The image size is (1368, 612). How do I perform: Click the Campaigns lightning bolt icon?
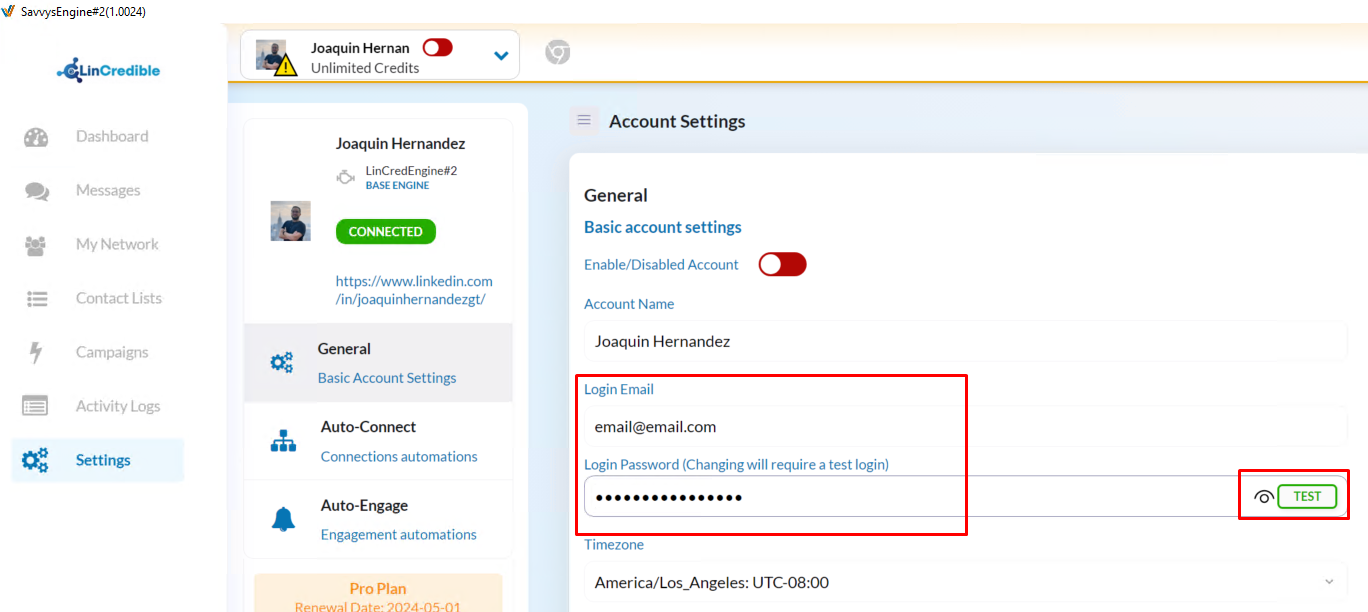36,353
